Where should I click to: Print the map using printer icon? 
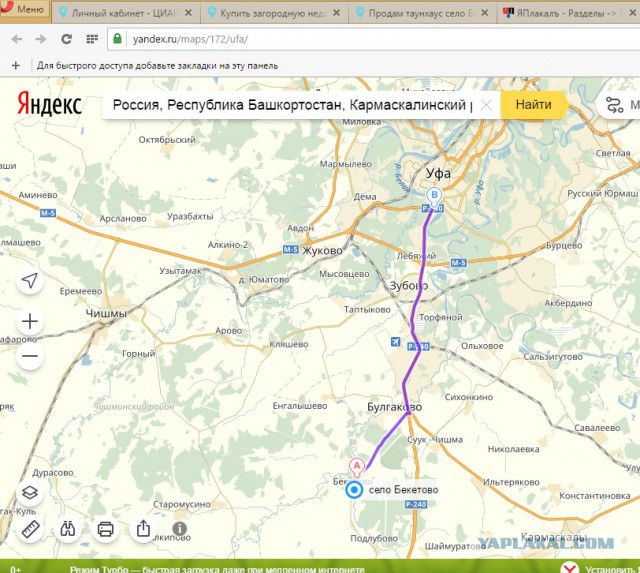105,529
